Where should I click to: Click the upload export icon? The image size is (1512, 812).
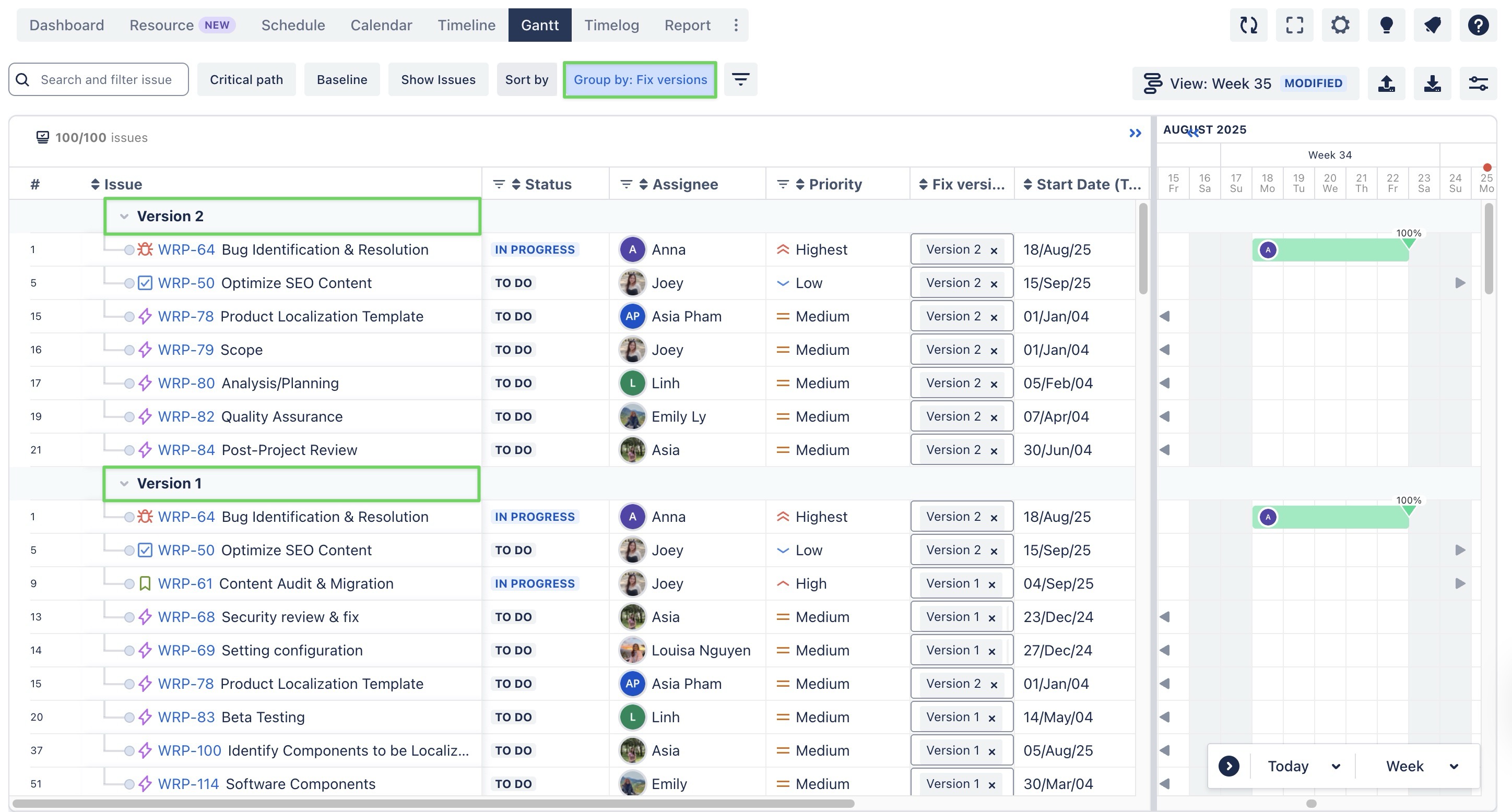[x=1386, y=83]
